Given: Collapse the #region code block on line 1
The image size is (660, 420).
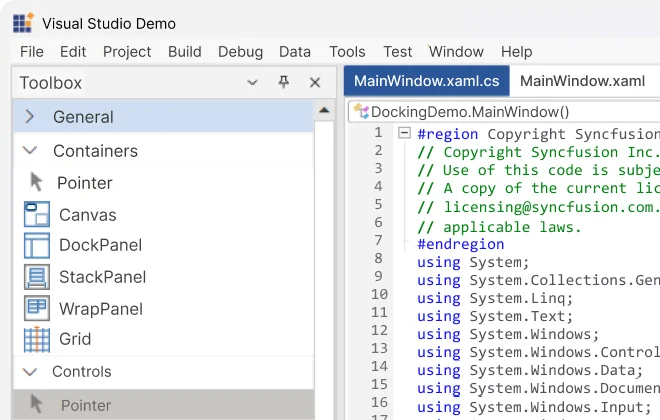Looking at the screenshot, I should pyautogui.click(x=404, y=133).
